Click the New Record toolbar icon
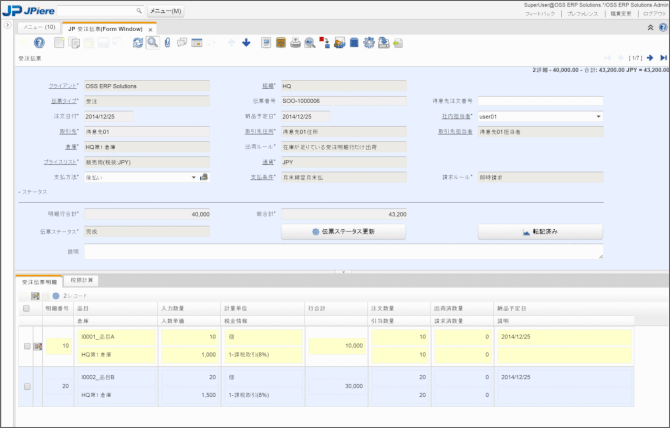The width and height of the screenshot is (670, 428). [59, 43]
